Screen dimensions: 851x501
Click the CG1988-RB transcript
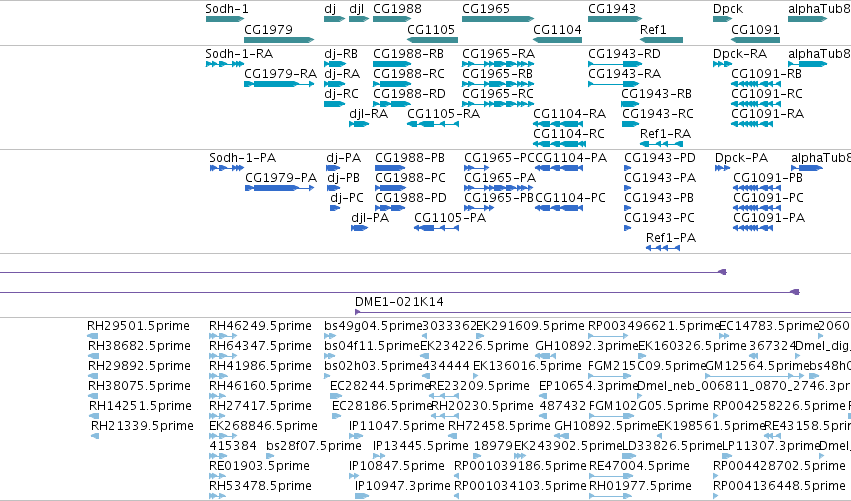coord(392,64)
